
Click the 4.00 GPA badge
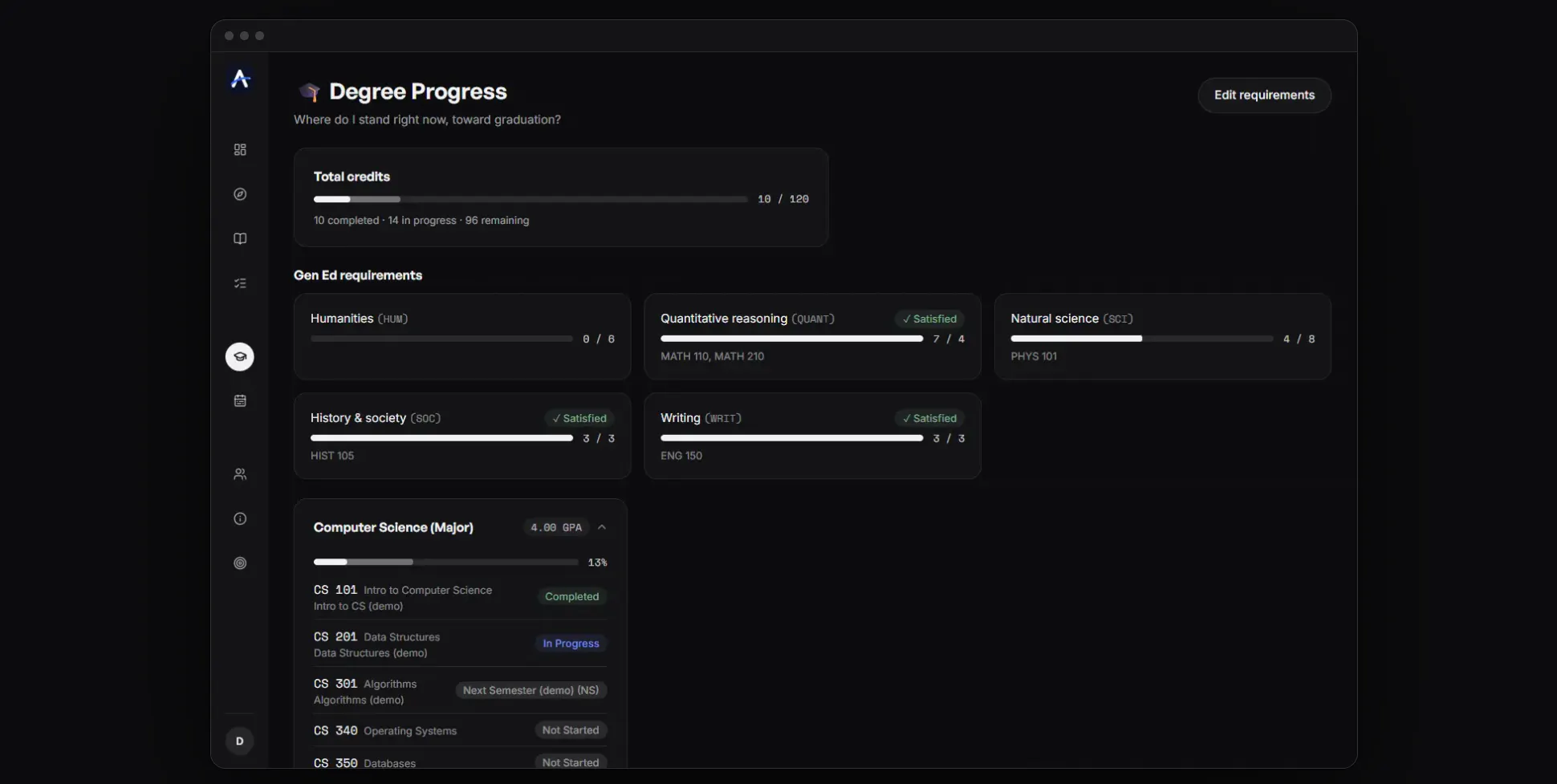pyautogui.click(x=556, y=527)
